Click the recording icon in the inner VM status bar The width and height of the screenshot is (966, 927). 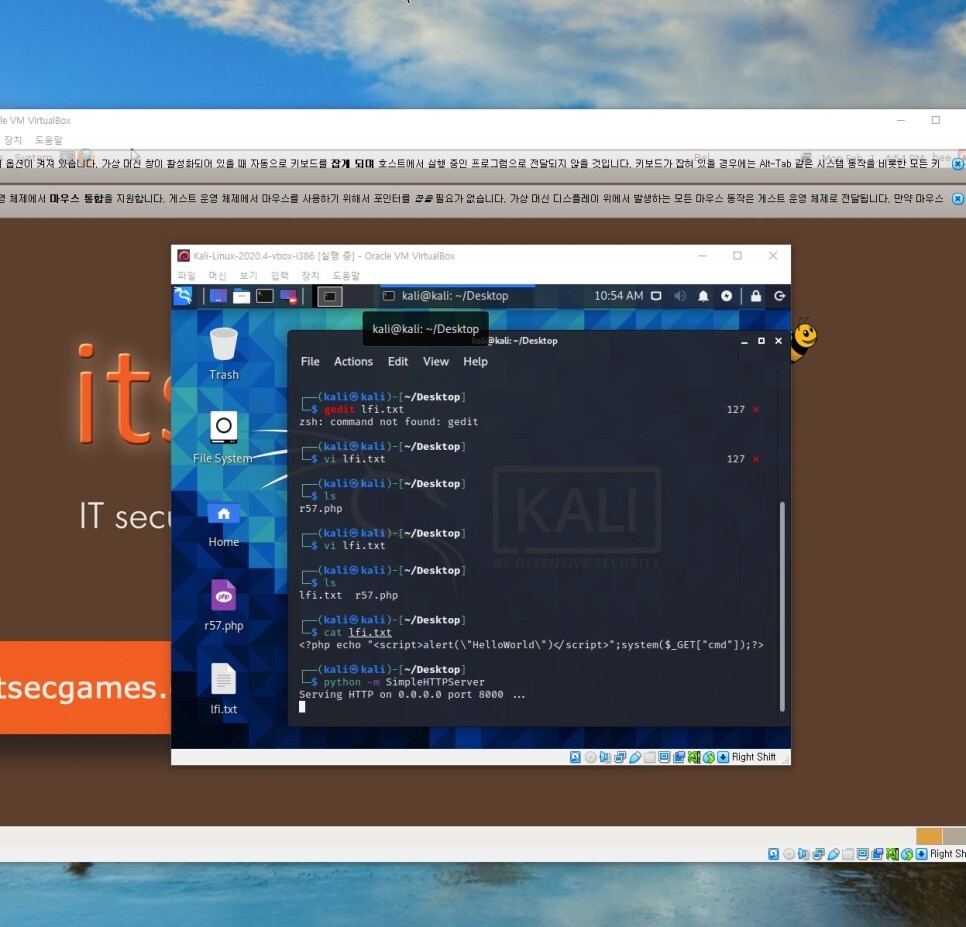[x=679, y=757]
